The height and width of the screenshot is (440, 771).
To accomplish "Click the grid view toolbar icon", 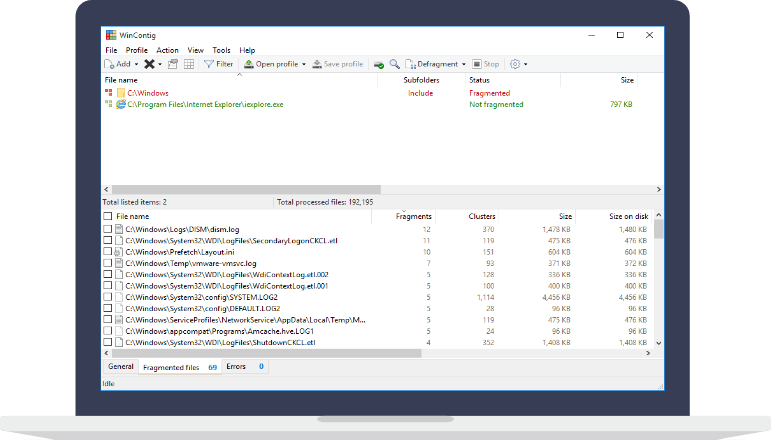I will pos(189,64).
